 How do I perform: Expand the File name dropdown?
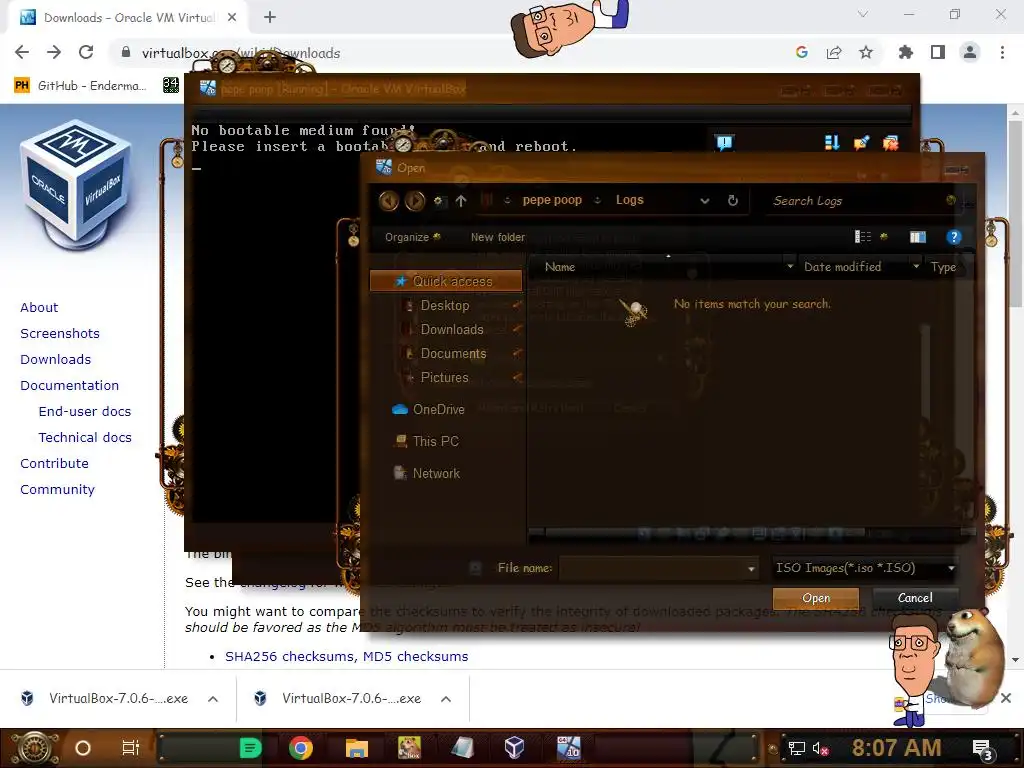751,569
